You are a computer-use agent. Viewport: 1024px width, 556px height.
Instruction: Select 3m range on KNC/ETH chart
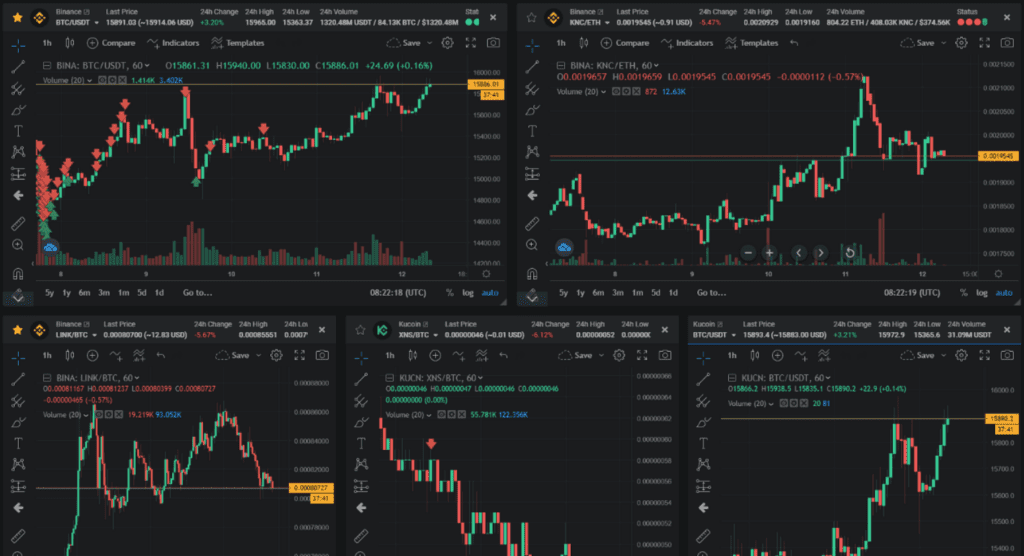(617, 293)
